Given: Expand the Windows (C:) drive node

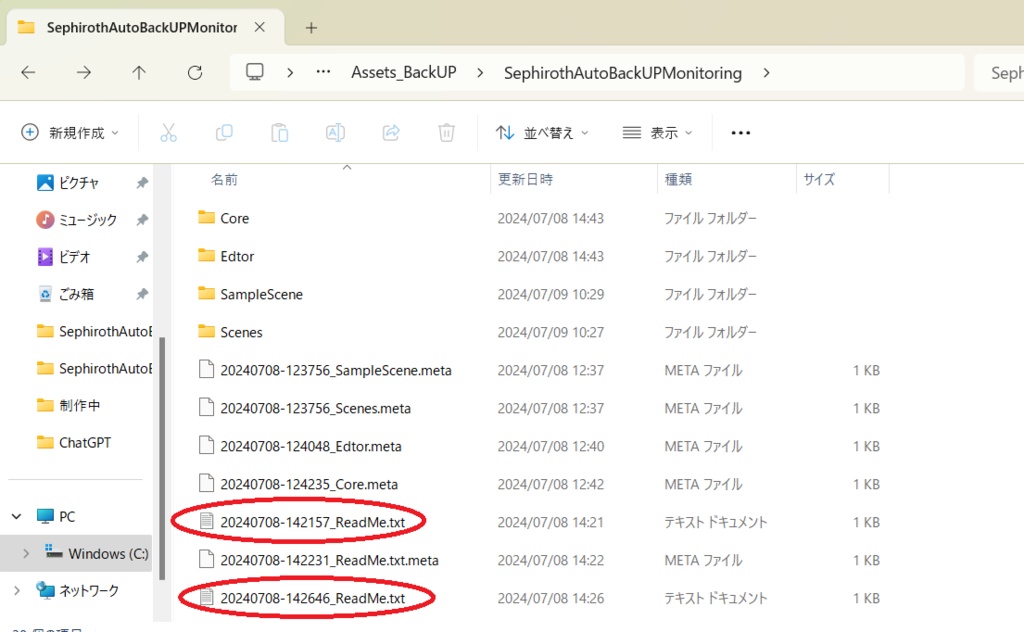Looking at the screenshot, I should click(x=26, y=554).
